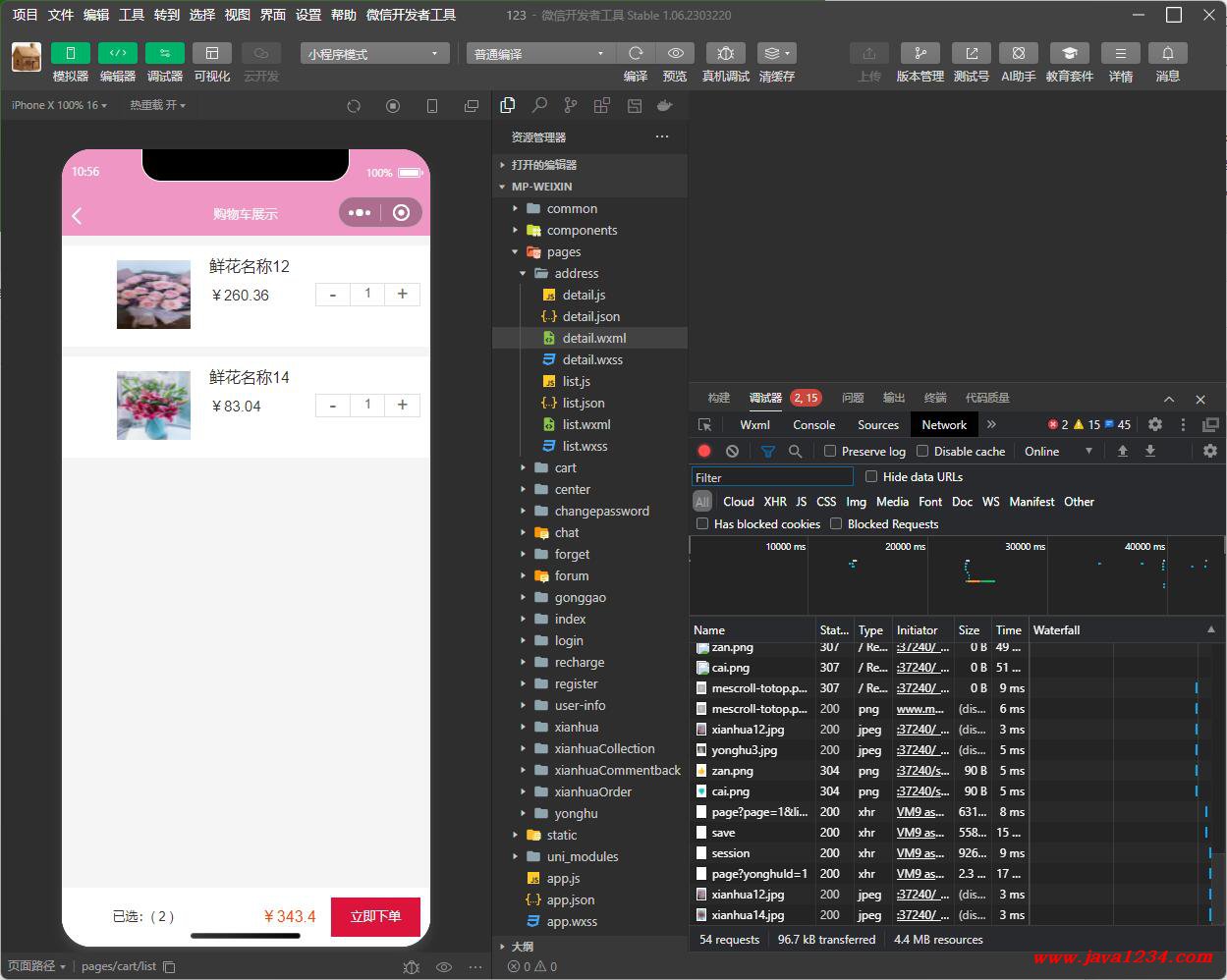1227x980 pixels.
Task: Switch to the Sources tab
Action: point(878,425)
